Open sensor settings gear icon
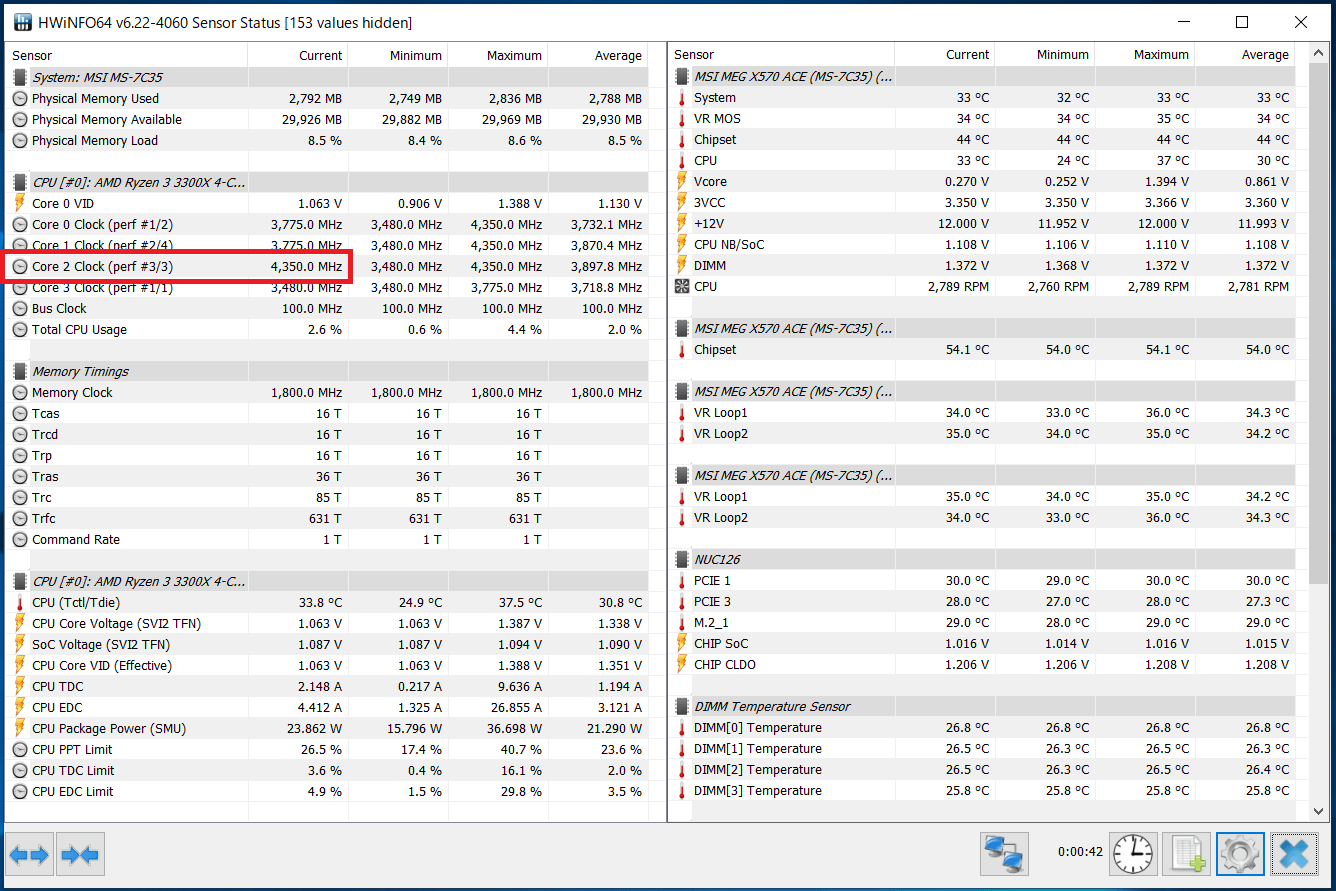1336x891 pixels. [x=1240, y=854]
